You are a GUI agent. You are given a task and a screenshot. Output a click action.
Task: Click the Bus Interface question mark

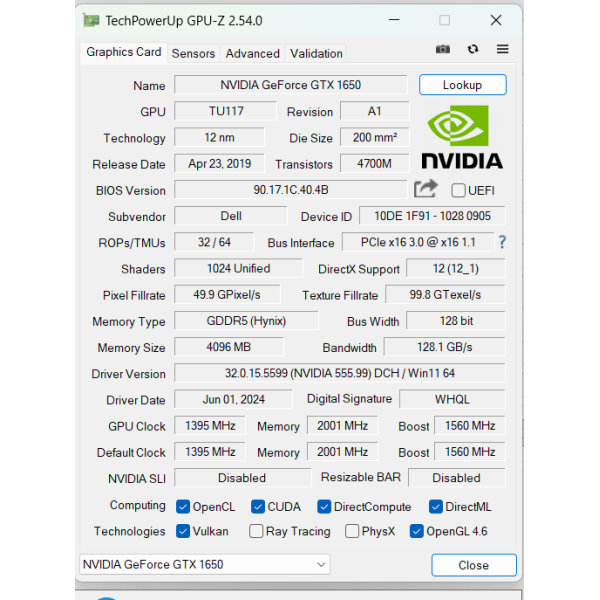pos(502,242)
